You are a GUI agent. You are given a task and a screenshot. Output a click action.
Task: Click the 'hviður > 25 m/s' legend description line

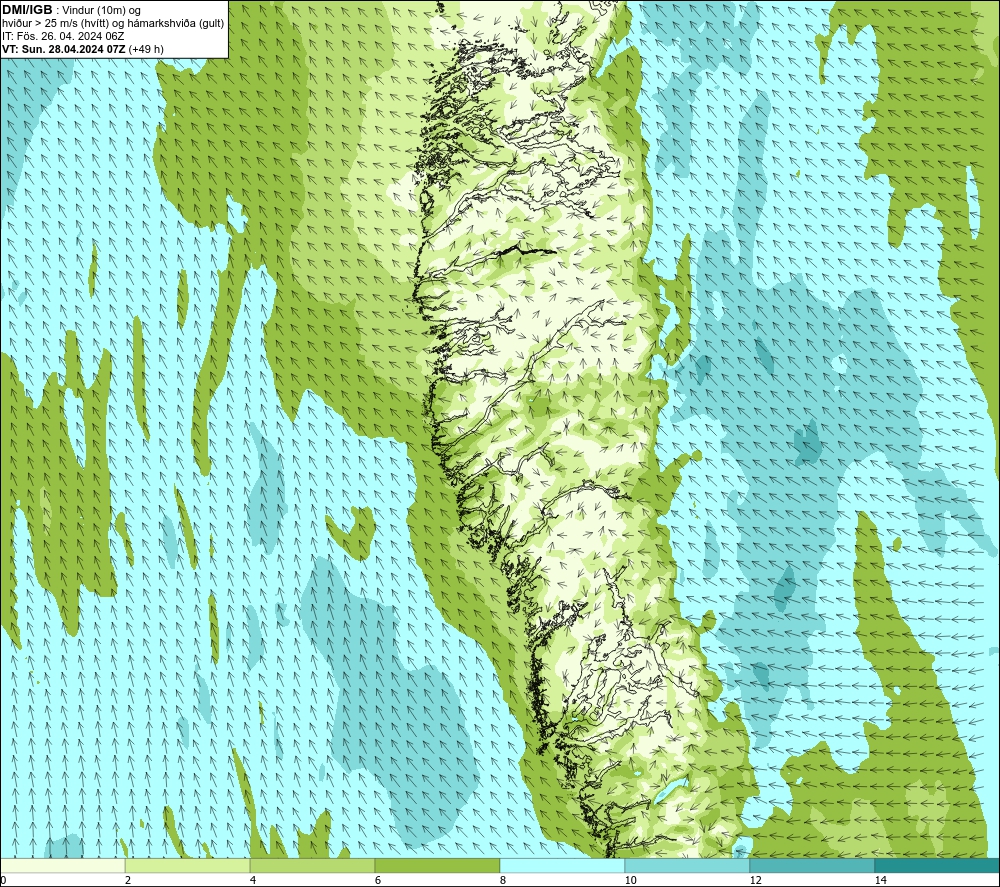pos(113,24)
